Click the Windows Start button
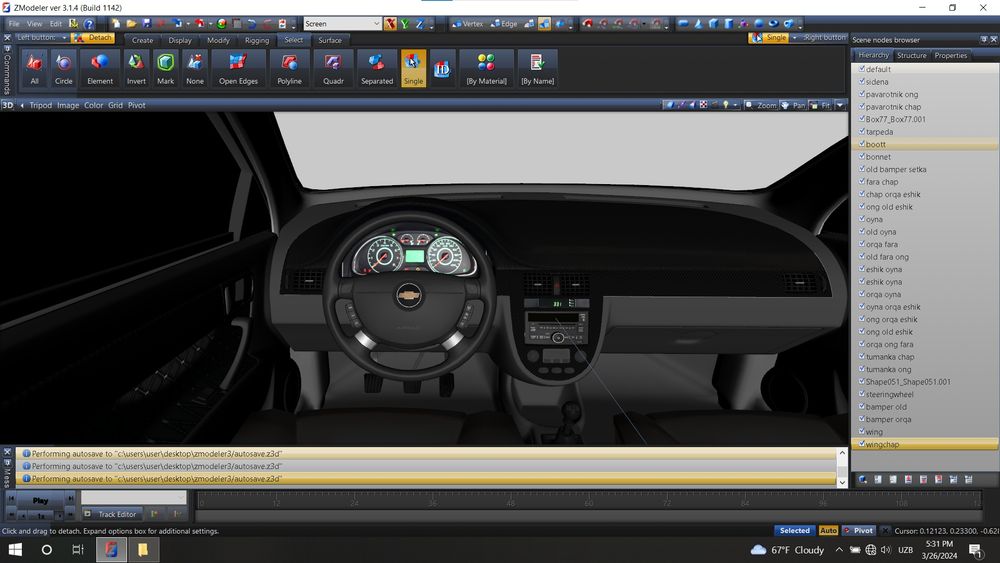Viewport: 1000px width, 563px height. click(x=15, y=550)
